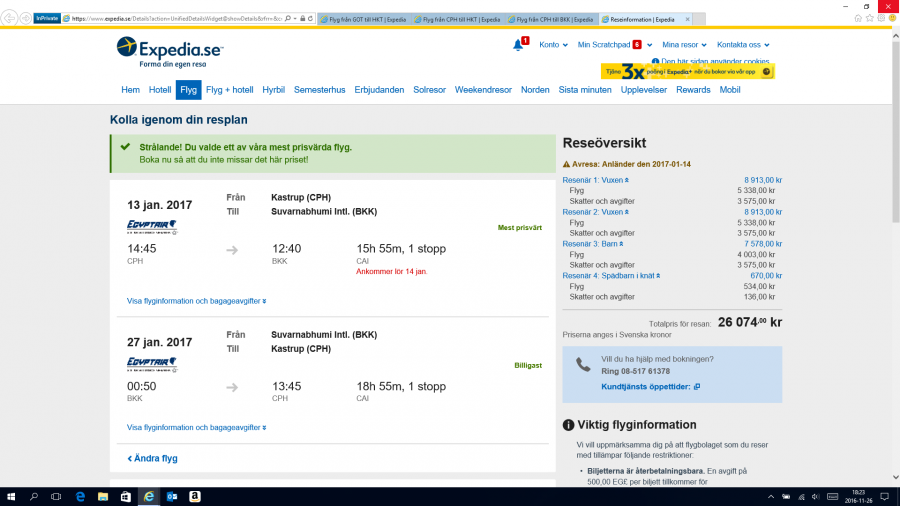Open Outlook from the taskbar

pos(172,496)
